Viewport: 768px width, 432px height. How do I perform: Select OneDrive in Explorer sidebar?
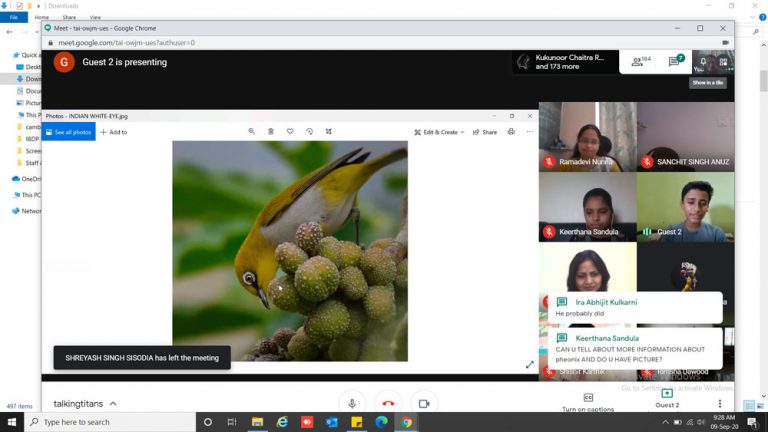(x=26, y=179)
